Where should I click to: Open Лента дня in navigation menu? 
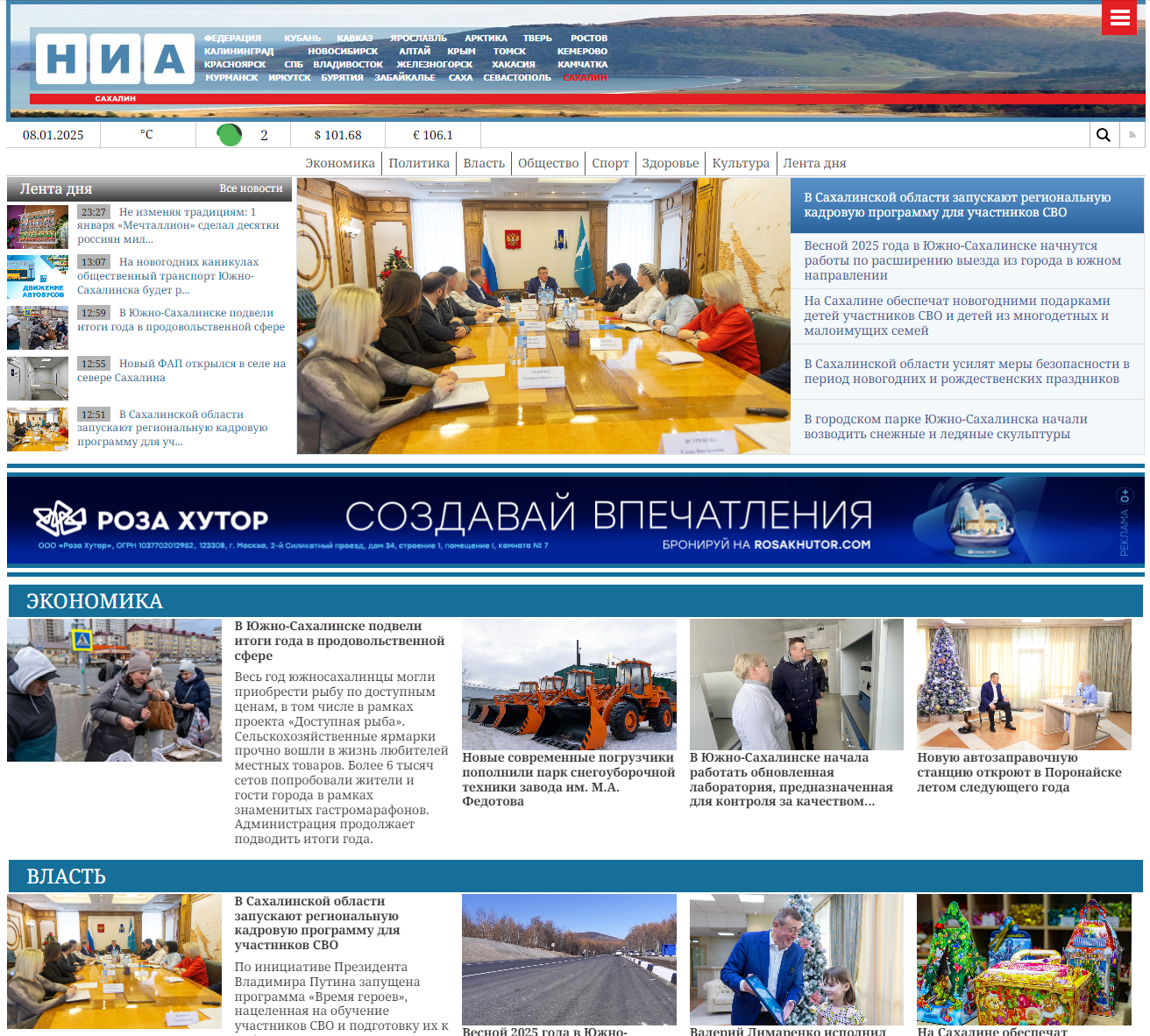pos(814,163)
